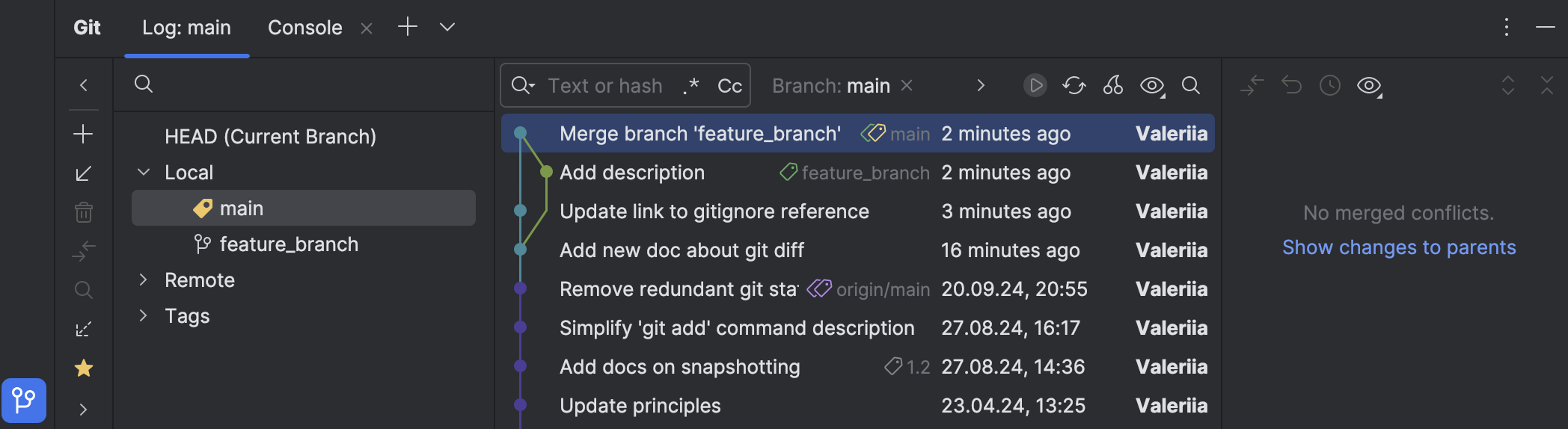Refresh the Git log
This screenshot has height=429, width=1568.
pos(1074,85)
